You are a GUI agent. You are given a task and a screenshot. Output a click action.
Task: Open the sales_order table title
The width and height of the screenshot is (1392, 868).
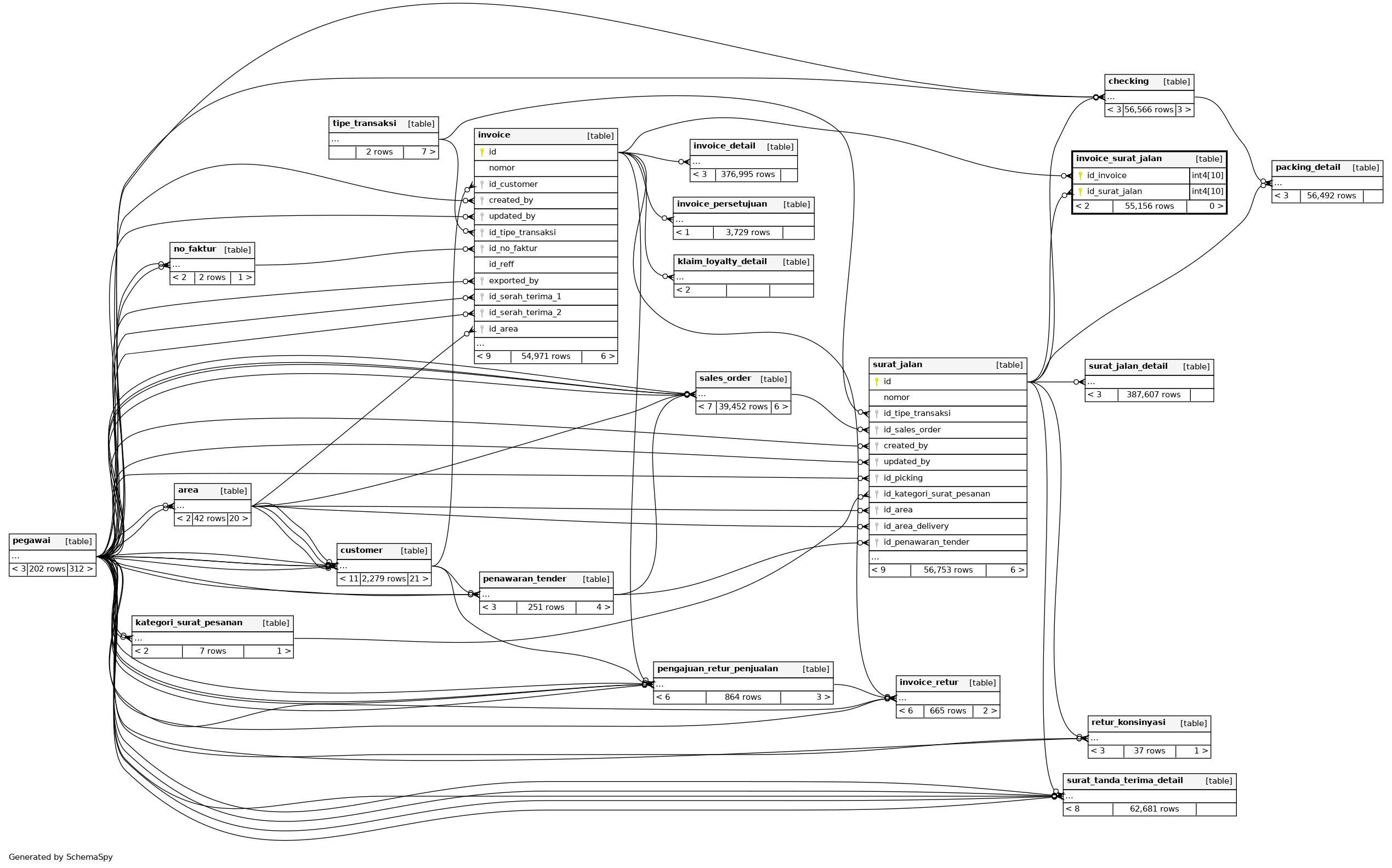[x=725, y=378]
